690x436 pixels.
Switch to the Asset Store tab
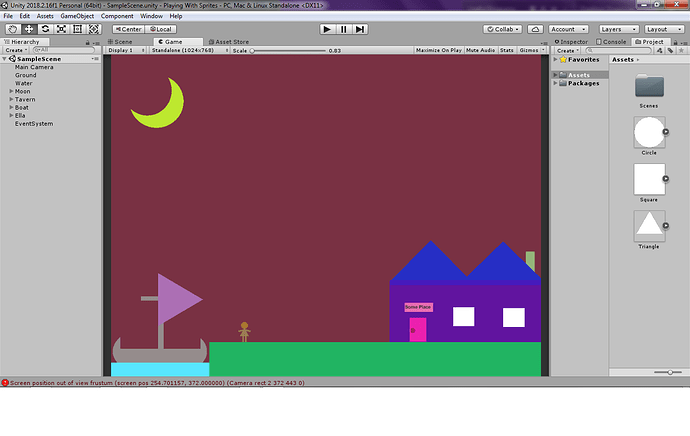click(228, 42)
